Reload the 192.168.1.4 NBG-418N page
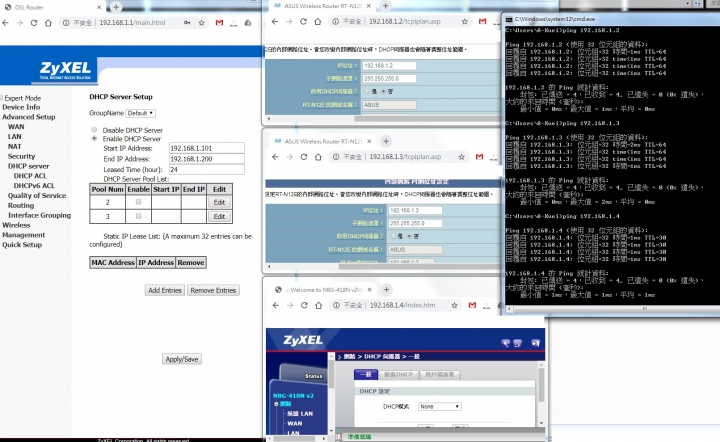 (304, 305)
